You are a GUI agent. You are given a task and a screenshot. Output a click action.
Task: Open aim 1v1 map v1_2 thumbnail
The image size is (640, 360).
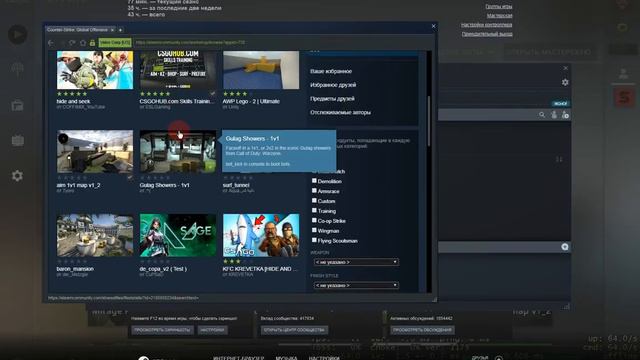pos(95,151)
